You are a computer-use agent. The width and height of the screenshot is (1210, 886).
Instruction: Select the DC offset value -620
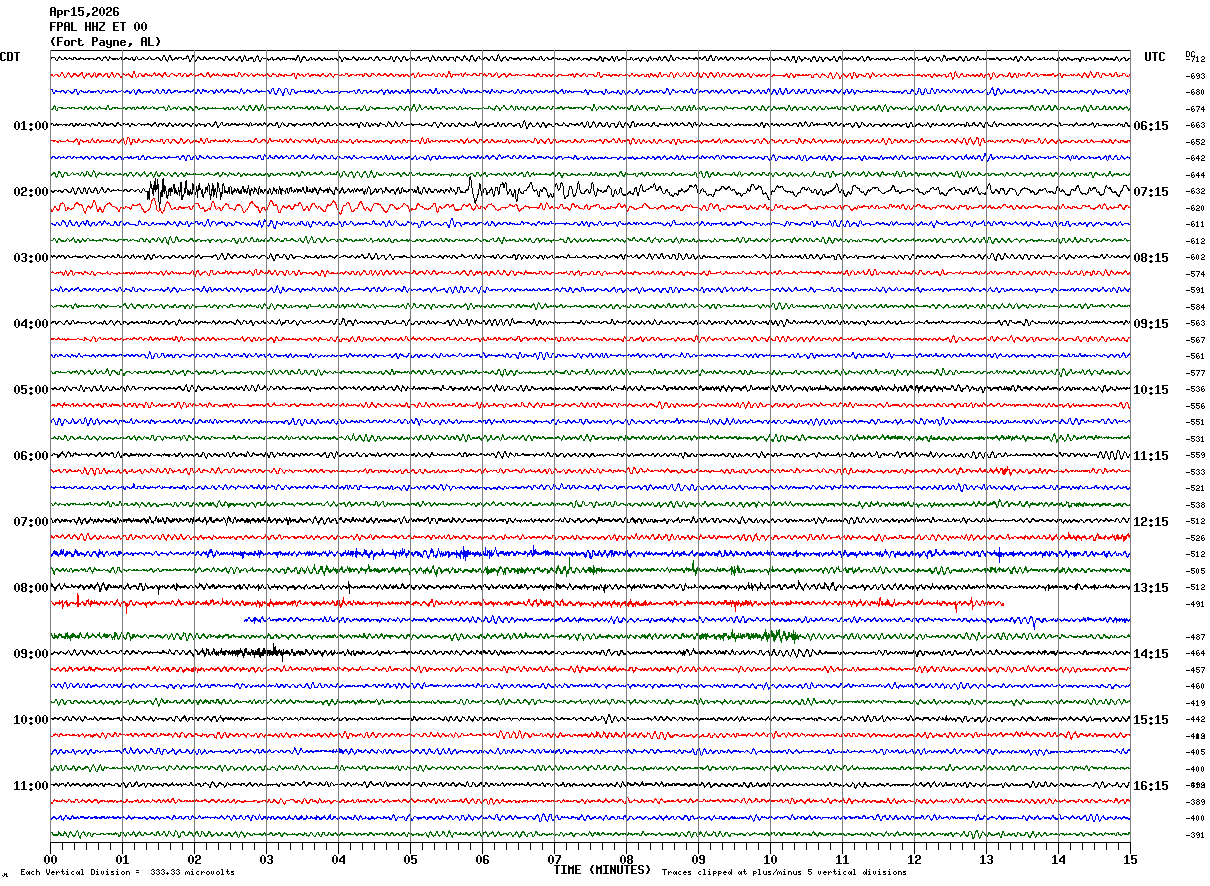click(x=1195, y=208)
